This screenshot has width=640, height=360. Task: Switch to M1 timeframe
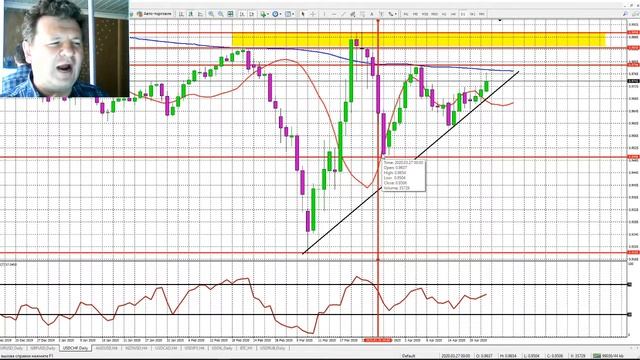coord(406,14)
